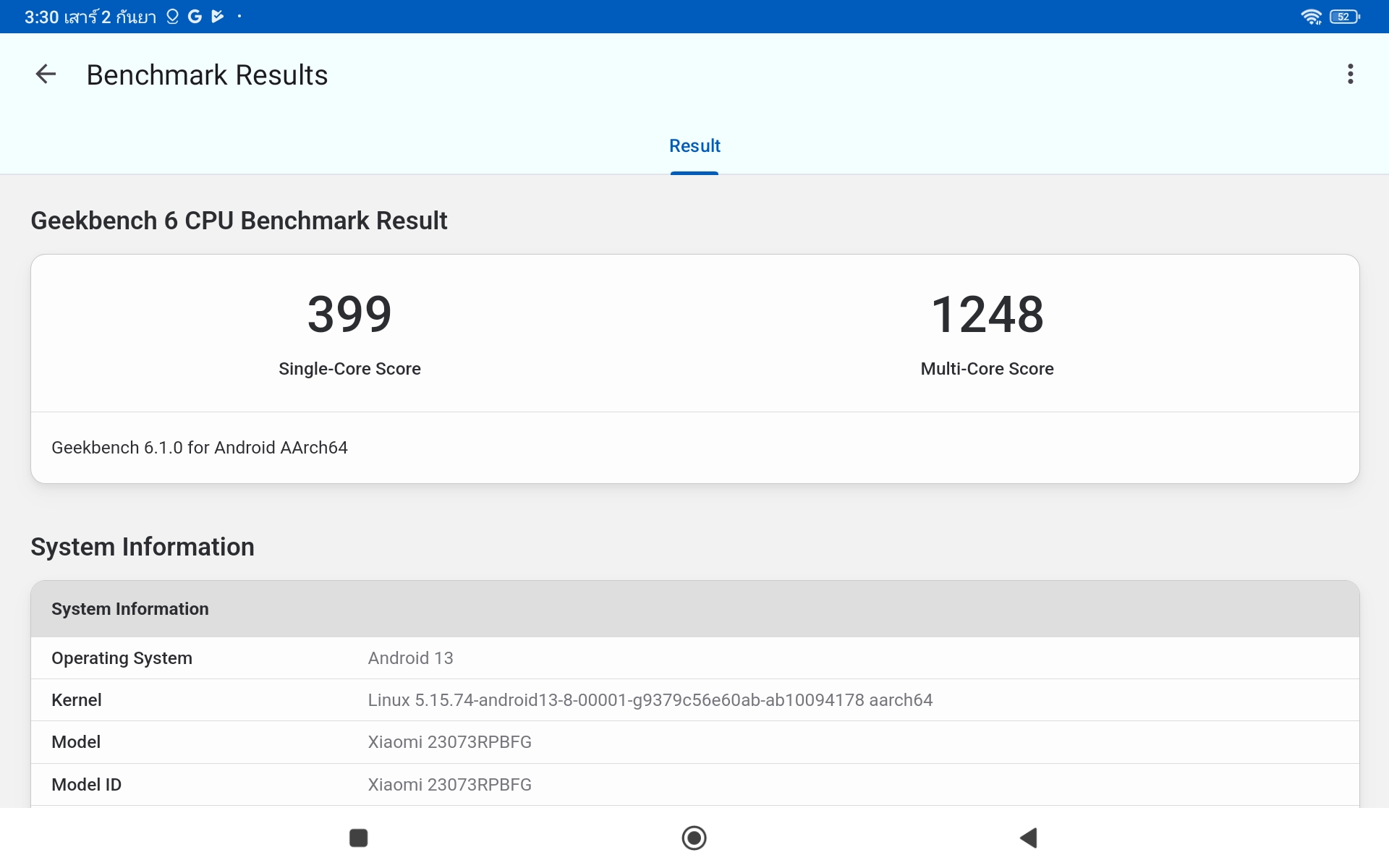The width and height of the screenshot is (1389, 868).
Task: Tap the Android home circle button
Action: click(694, 838)
